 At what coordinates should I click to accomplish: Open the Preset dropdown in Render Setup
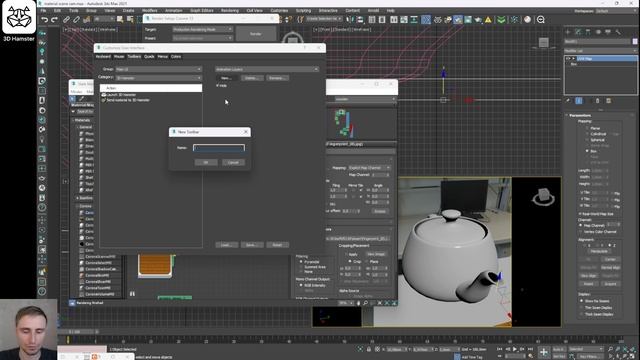(x=202, y=38)
